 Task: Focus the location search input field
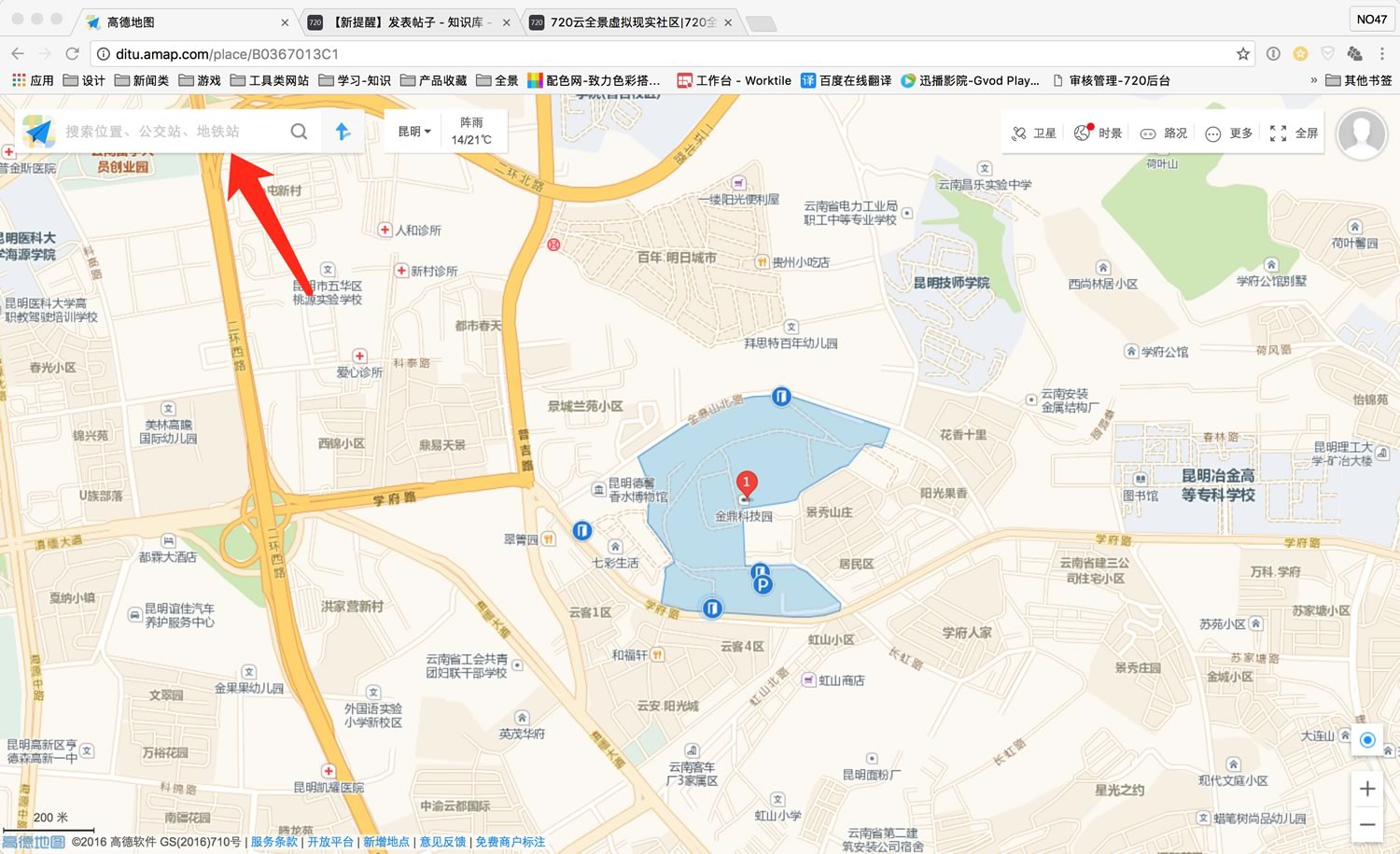pos(168,132)
